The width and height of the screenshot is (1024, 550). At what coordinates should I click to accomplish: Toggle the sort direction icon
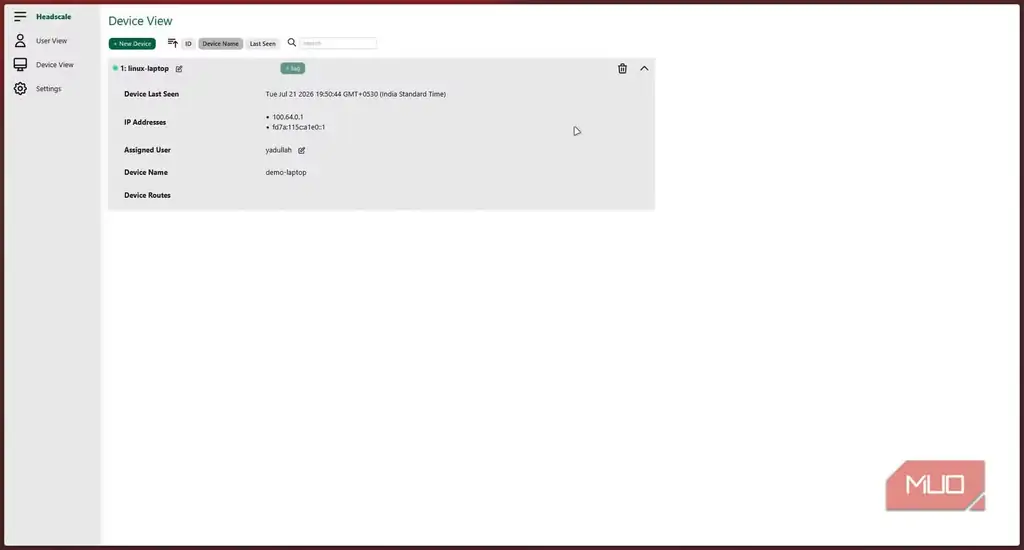click(x=172, y=43)
